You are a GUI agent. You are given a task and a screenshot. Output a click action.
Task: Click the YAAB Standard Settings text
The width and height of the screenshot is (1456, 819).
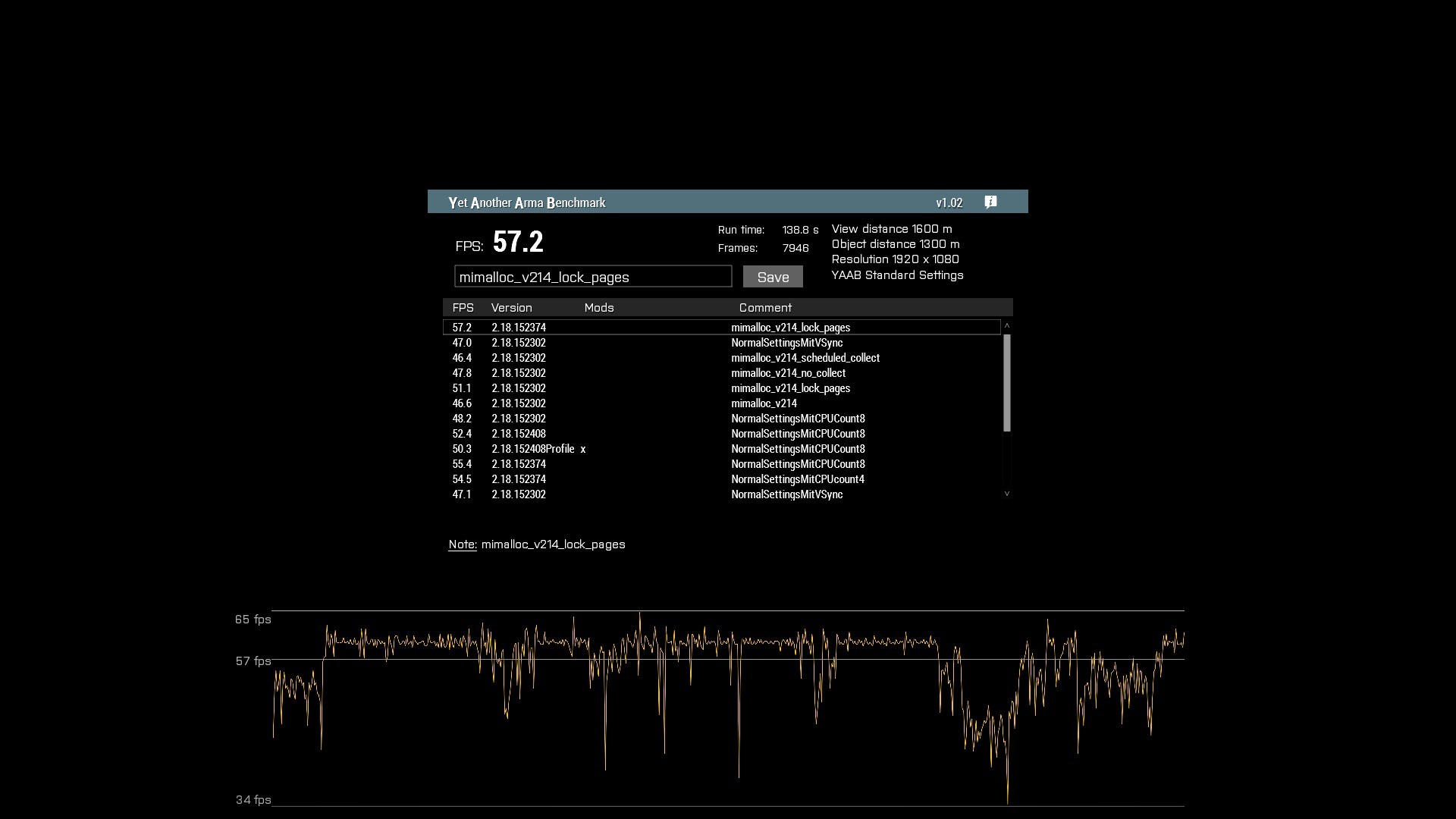(897, 275)
